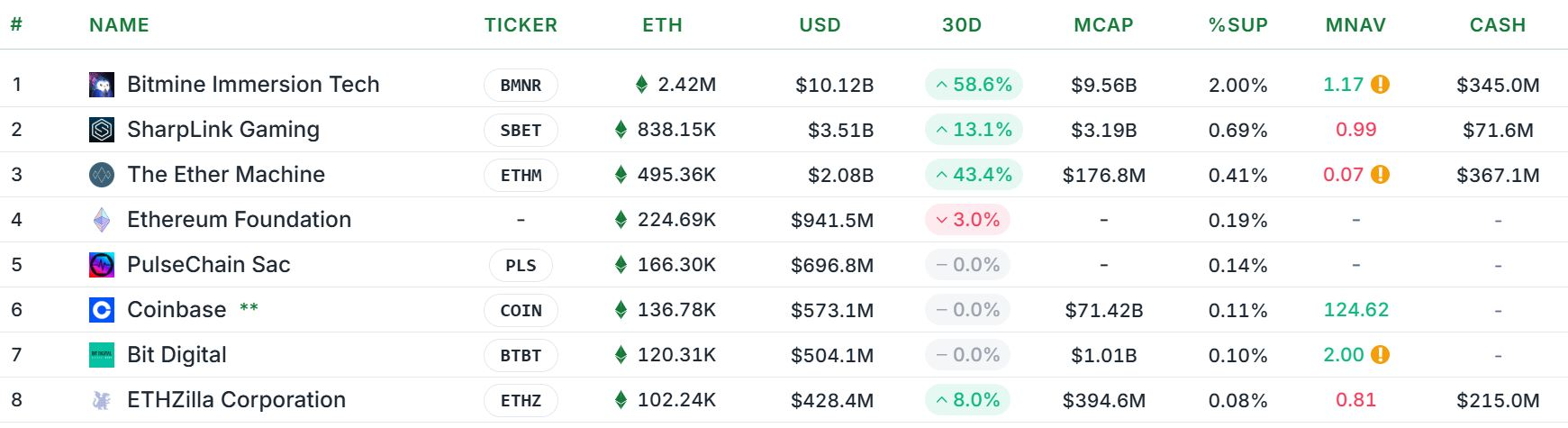Click warning icon beside Bit Digital MNAV 2.00
The height and width of the screenshot is (428, 1568).
[x=1380, y=355]
